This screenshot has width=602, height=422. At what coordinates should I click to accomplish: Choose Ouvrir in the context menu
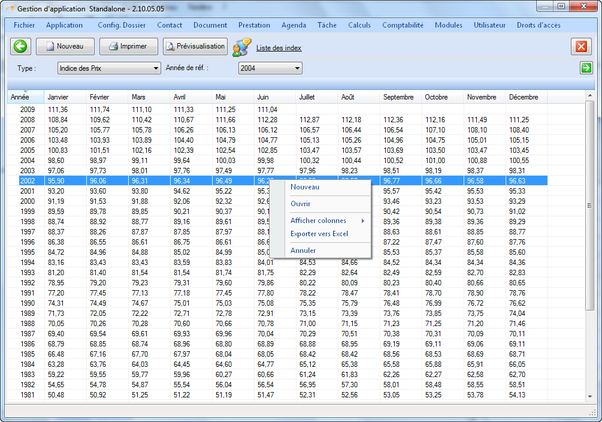300,203
